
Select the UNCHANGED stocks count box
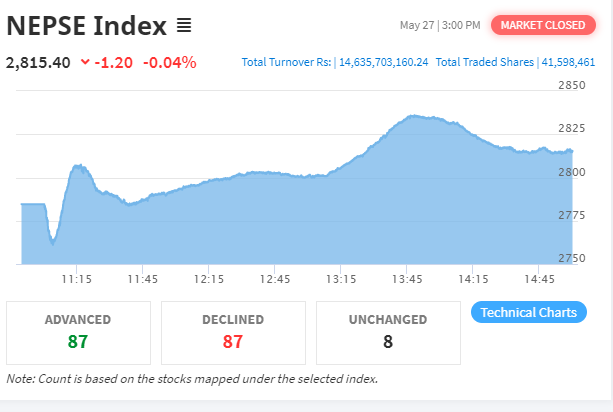[x=388, y=333]
